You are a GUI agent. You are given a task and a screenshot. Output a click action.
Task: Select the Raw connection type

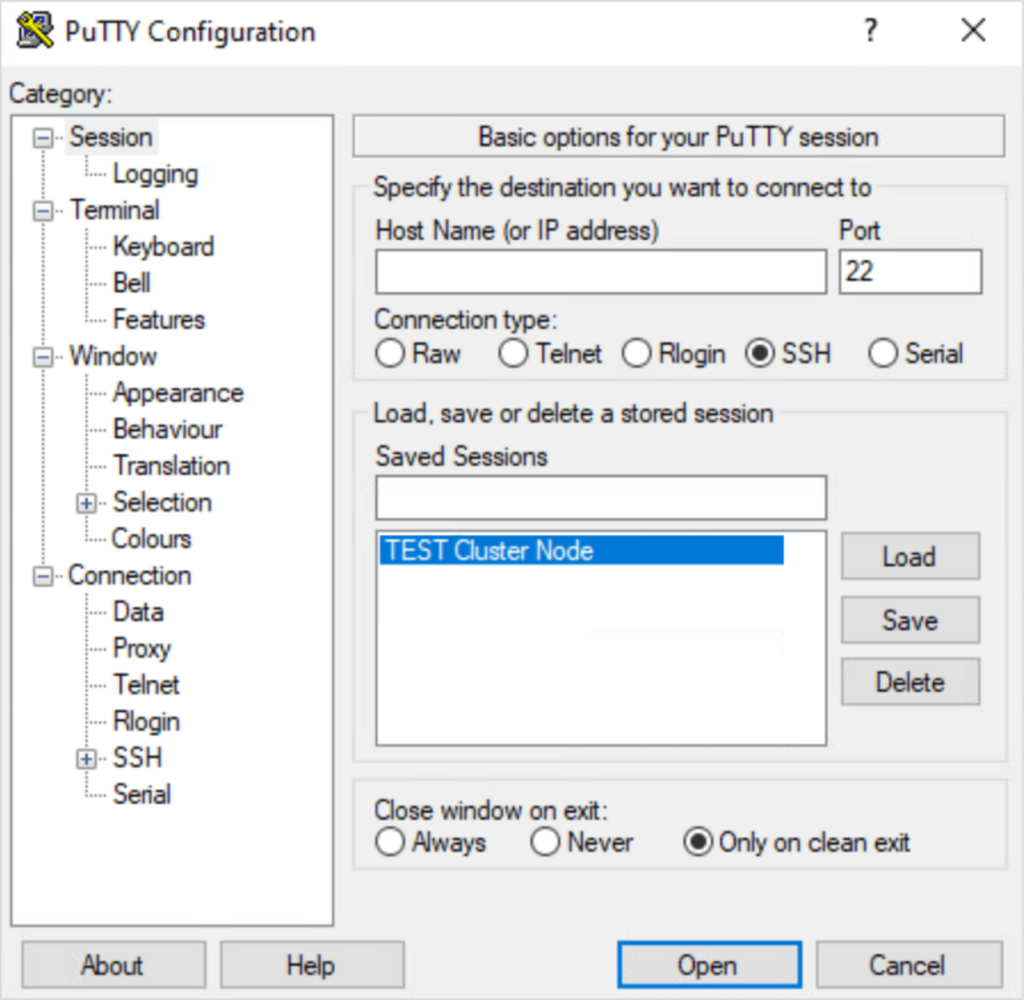[x=390, y=354]
